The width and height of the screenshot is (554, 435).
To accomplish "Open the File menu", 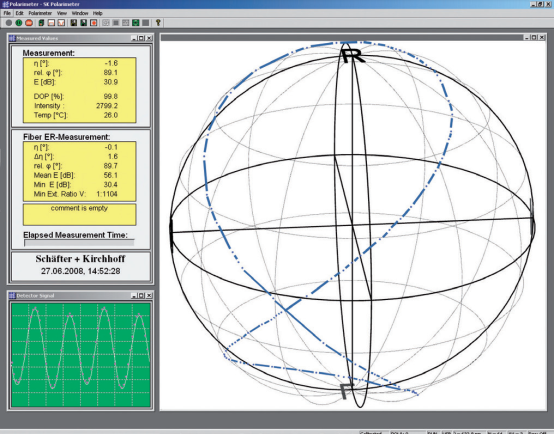I will 7,13.
